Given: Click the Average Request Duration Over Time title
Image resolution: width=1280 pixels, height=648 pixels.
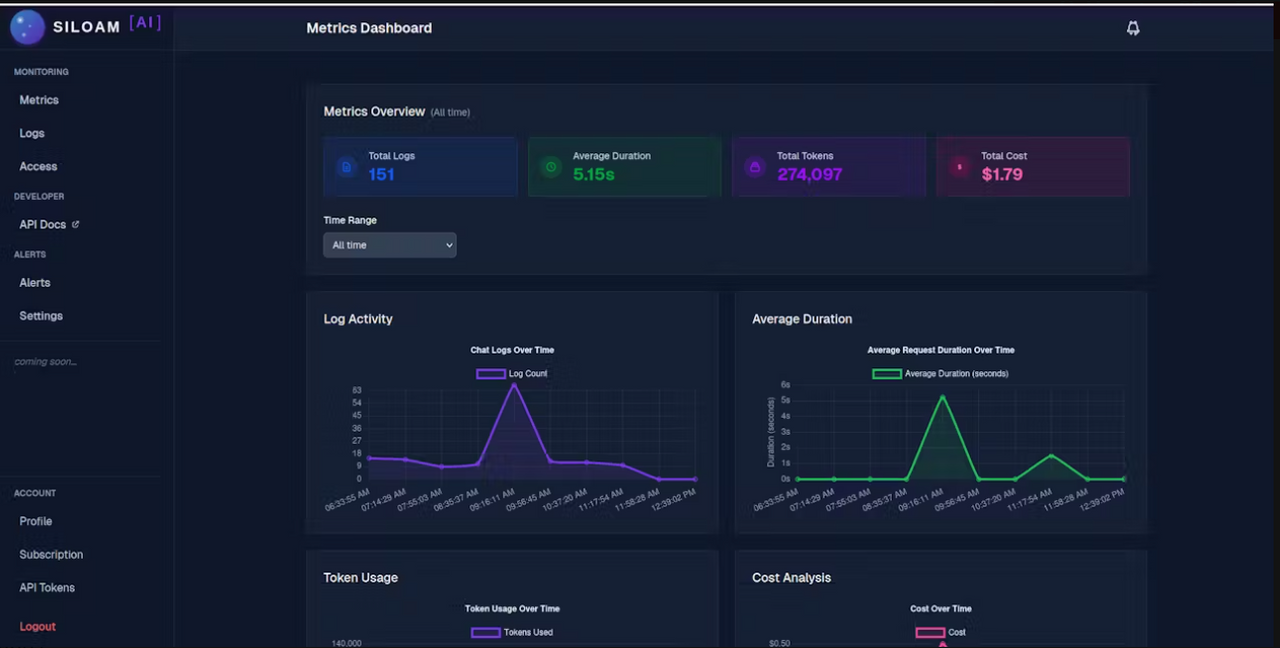Looking at the screenshot, I should 941,350.
